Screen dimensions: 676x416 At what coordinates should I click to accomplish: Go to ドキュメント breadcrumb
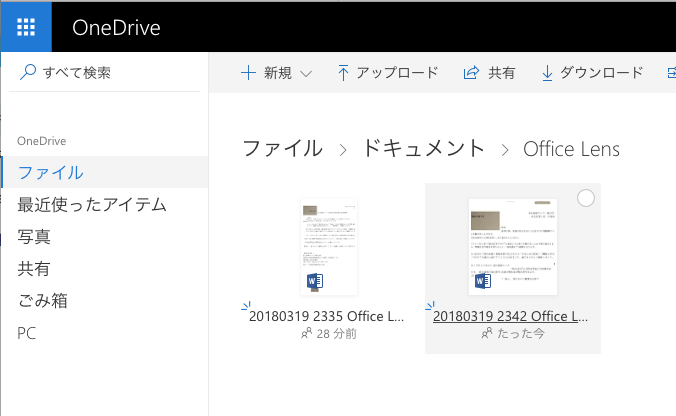click(x=424, y=149)
